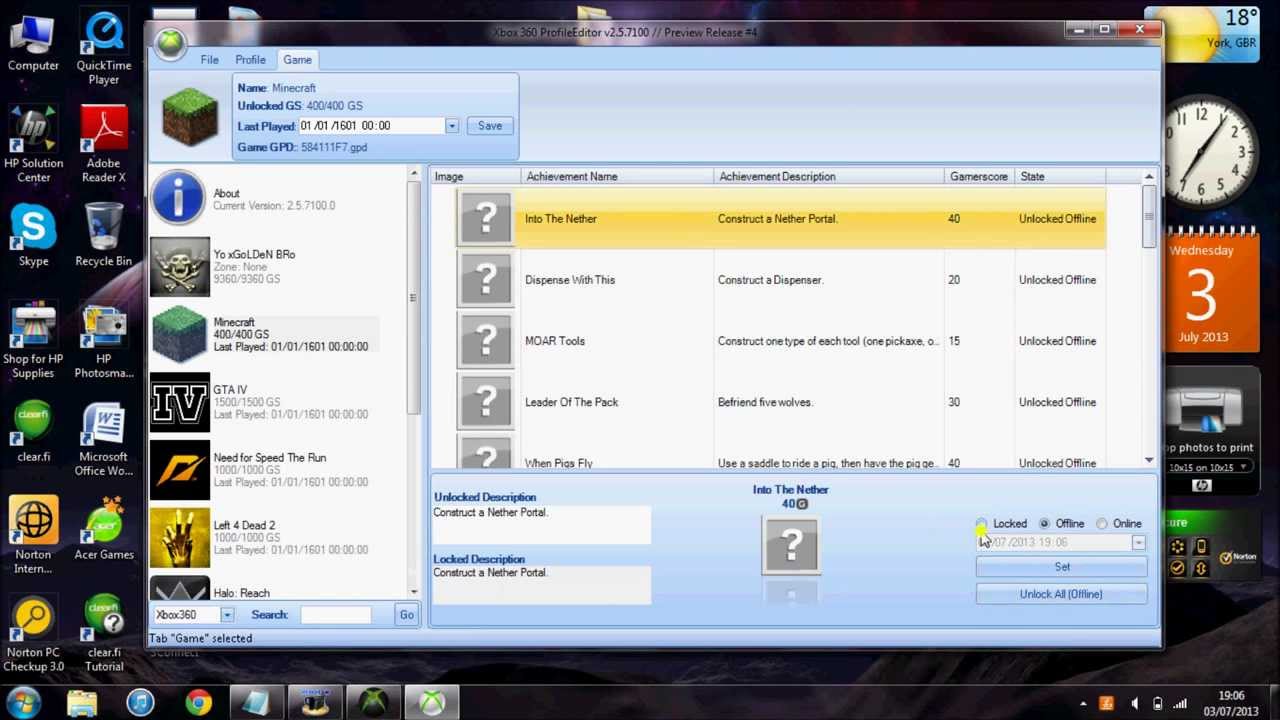Switch to the Game tab

click(x=297, y=60)
